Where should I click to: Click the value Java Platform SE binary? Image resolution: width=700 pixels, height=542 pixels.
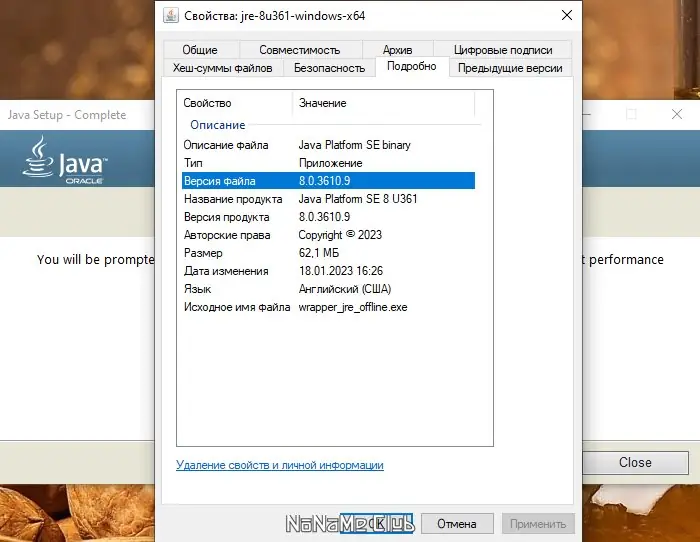pos(354,145)
